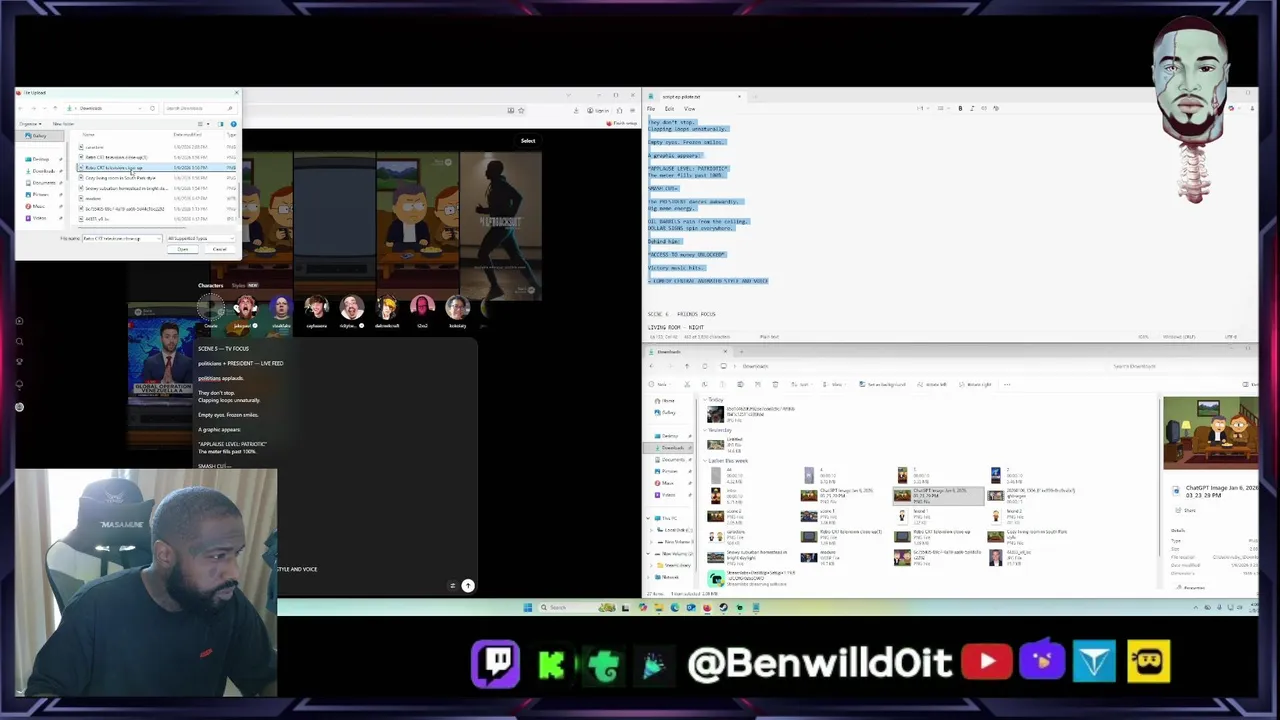Click Search Downloads field in File Explorer
Image resolution: width=1280 pixels, height=720 pixels.
(1175, 366)
